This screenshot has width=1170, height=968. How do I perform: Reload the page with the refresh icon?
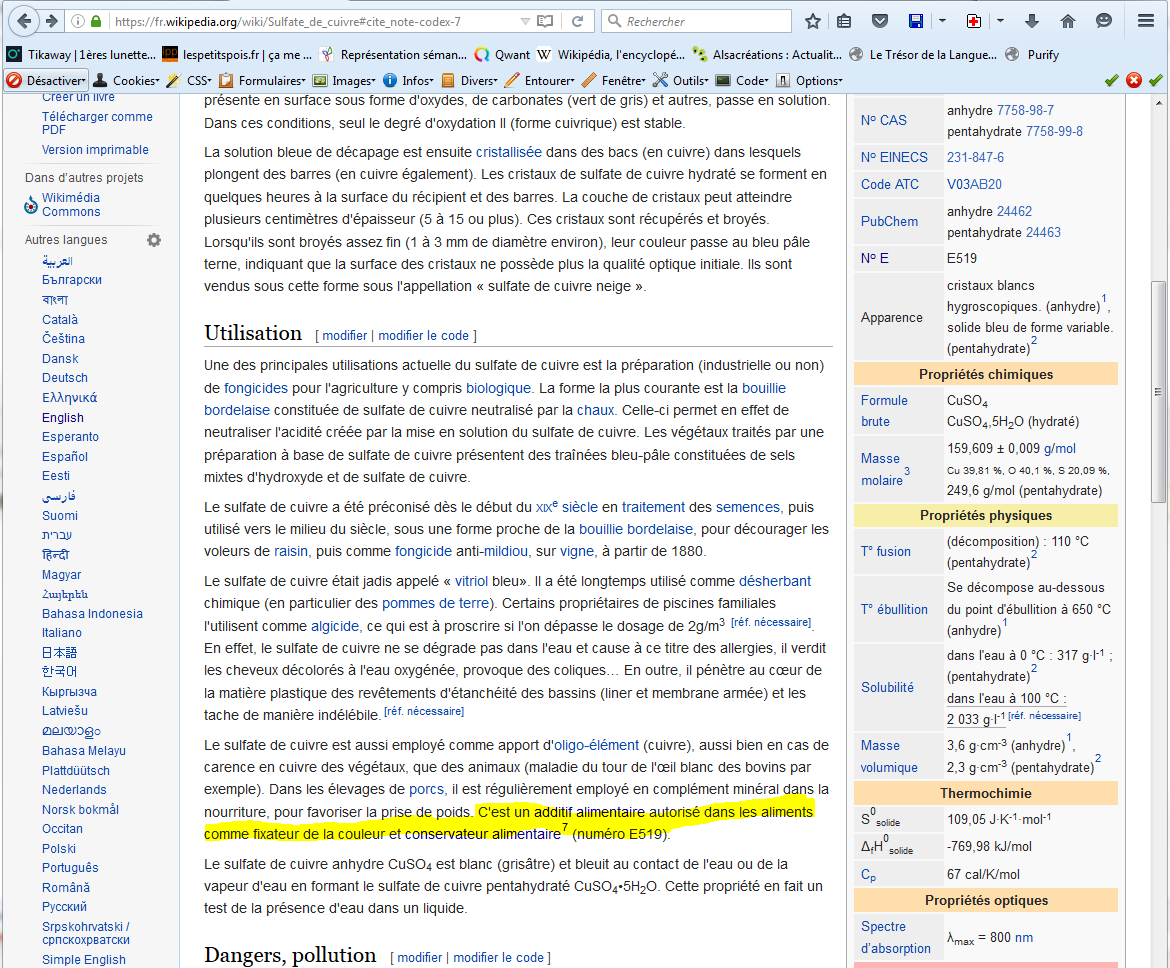coord(577,21)
